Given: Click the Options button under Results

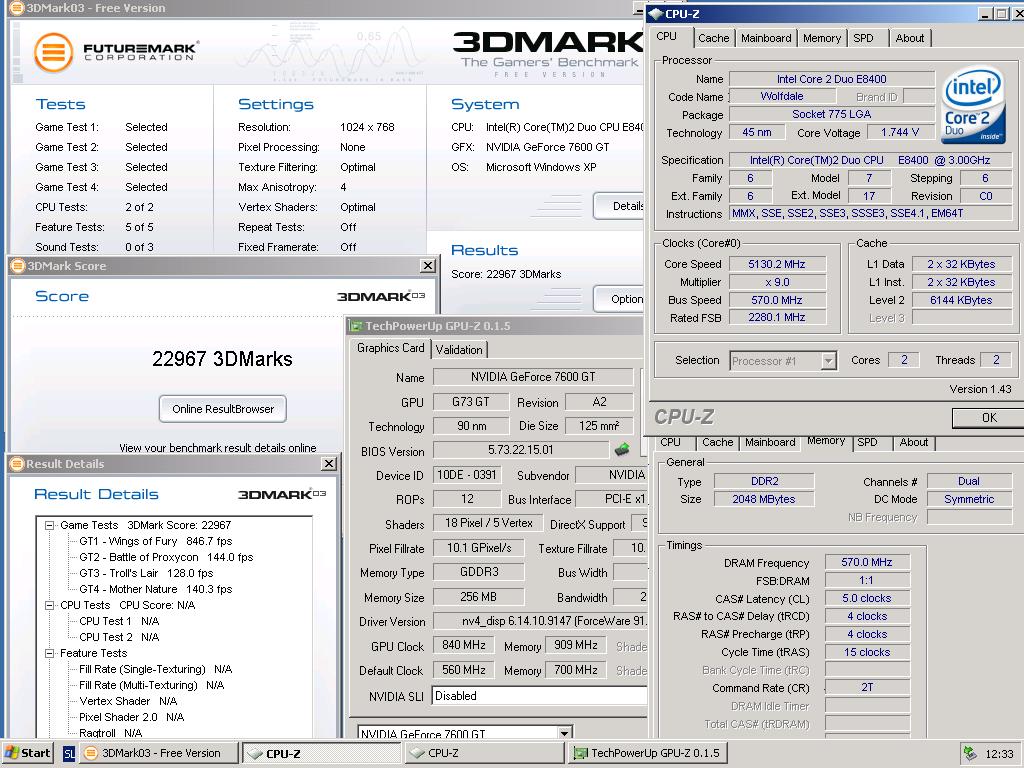Looking at the screenshot, I should (618, 298).
